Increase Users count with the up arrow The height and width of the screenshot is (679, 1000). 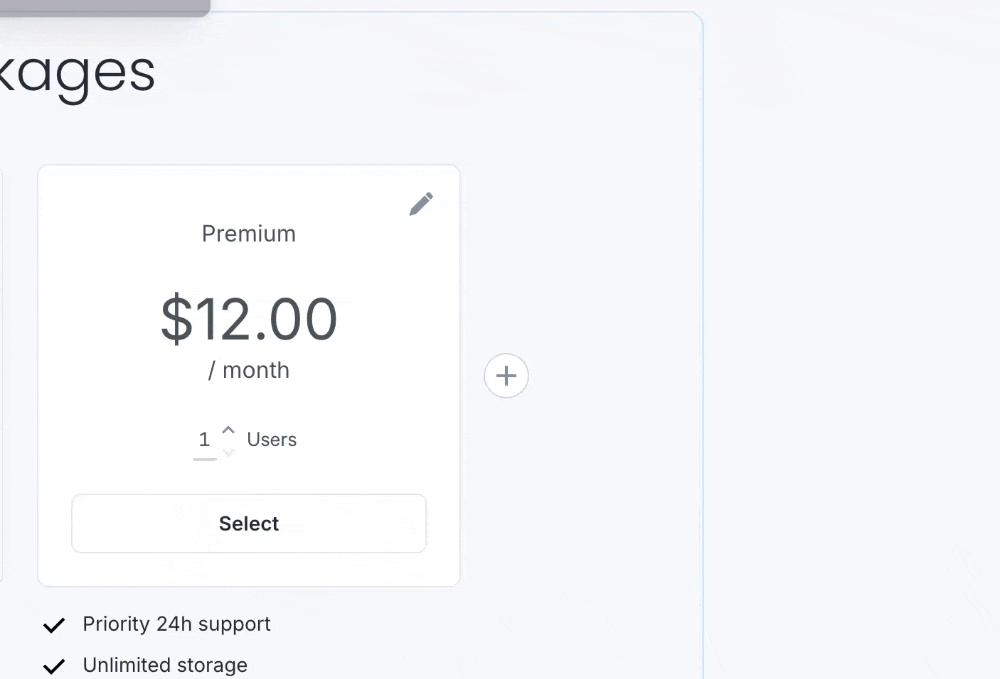tap(228, 430)
